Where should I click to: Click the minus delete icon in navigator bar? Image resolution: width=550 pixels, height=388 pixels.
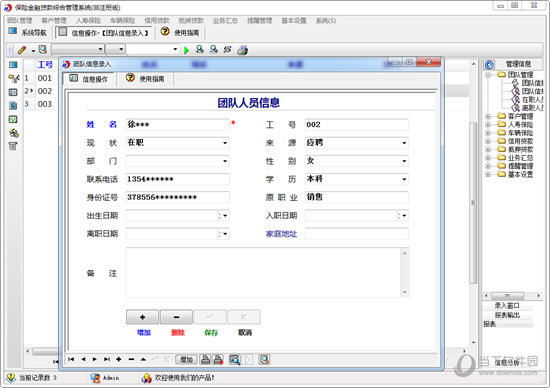[x=131, y=359]
